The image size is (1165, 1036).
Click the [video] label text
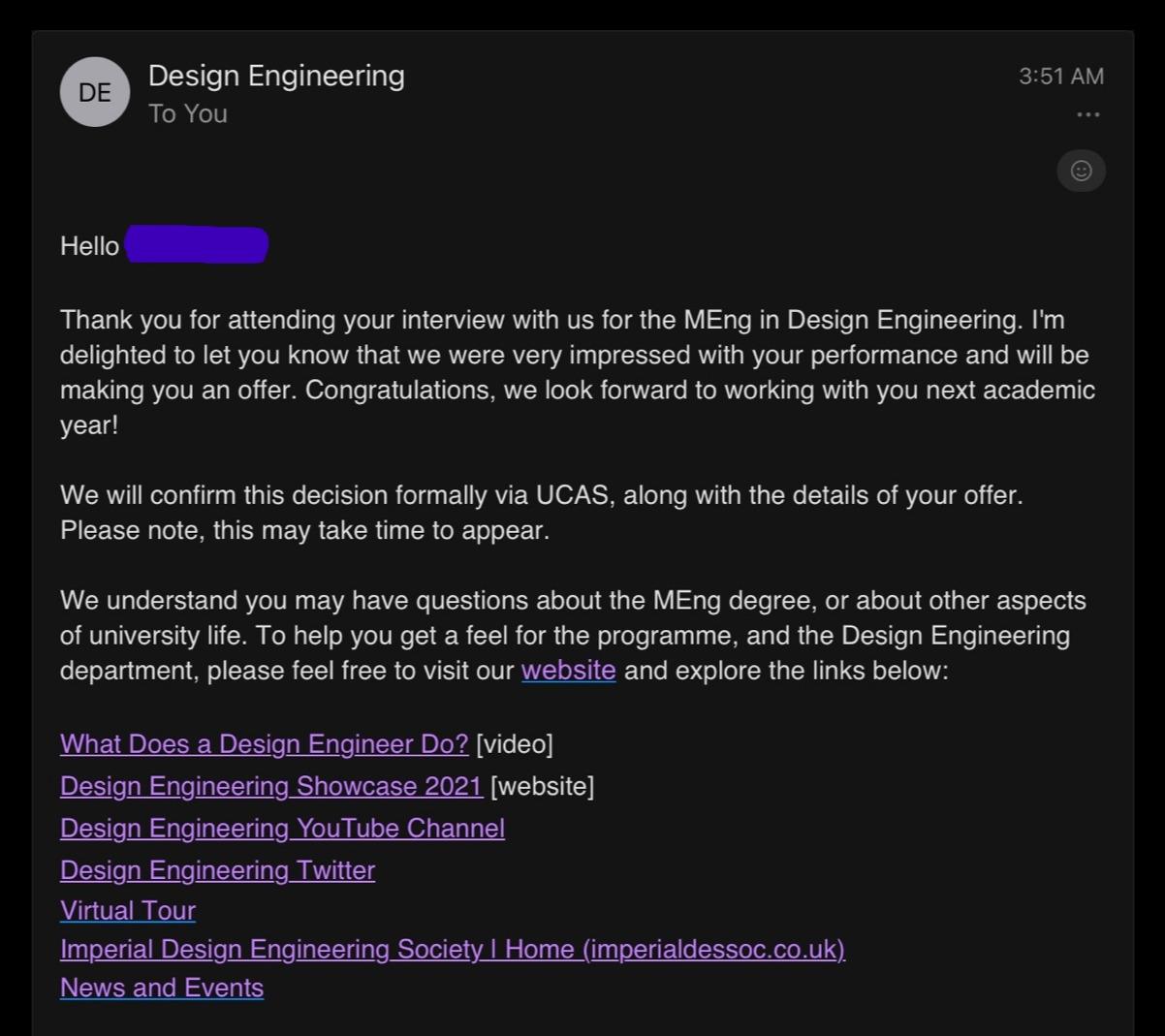(515, 744)
